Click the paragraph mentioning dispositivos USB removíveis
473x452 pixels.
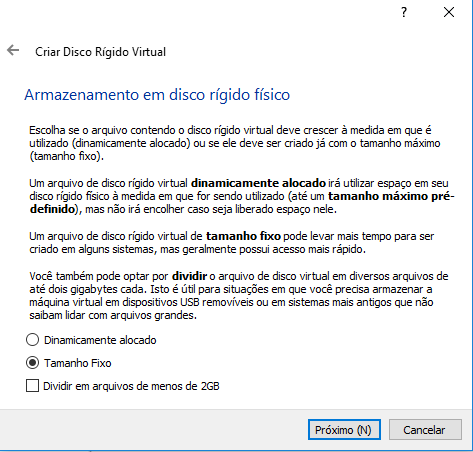[x=239, y=296]
